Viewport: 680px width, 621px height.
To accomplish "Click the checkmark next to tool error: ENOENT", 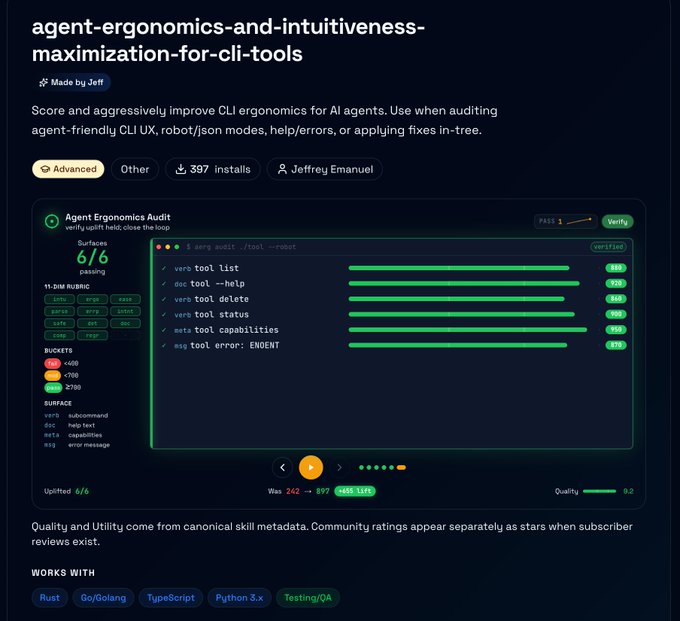I will (164, 346).
